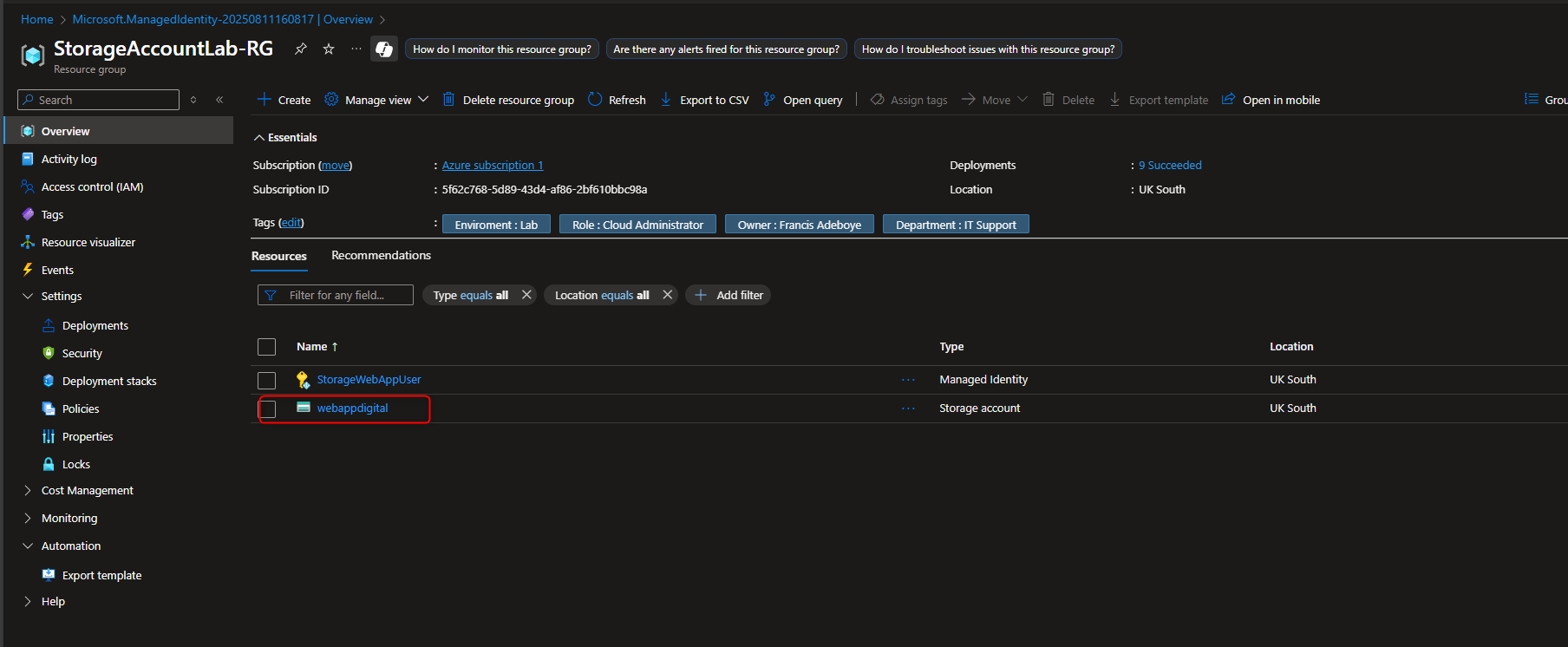The image size is (1568, 647).
Task: Open Activity log in sidebar
Action: coord(69,160)
